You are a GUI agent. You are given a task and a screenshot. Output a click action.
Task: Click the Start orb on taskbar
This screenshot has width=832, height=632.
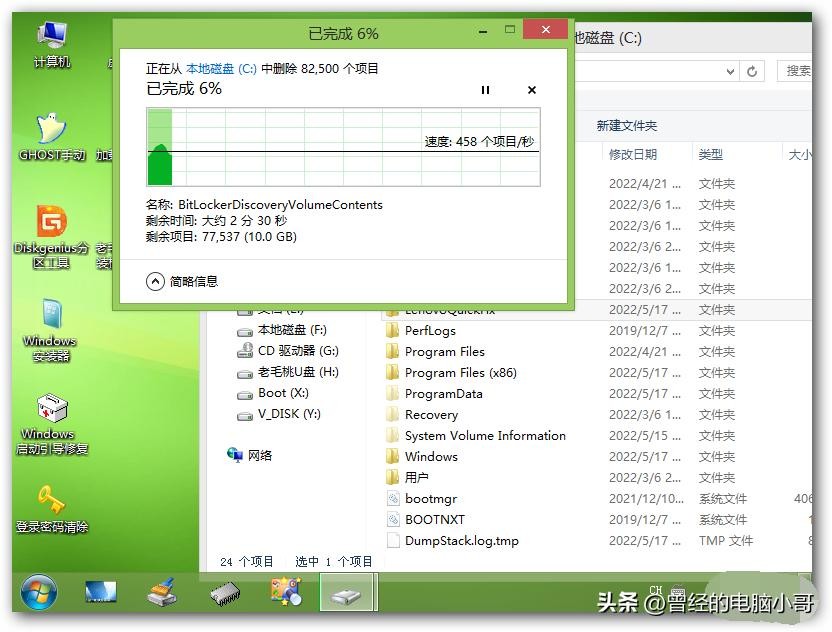coord(38,592)
